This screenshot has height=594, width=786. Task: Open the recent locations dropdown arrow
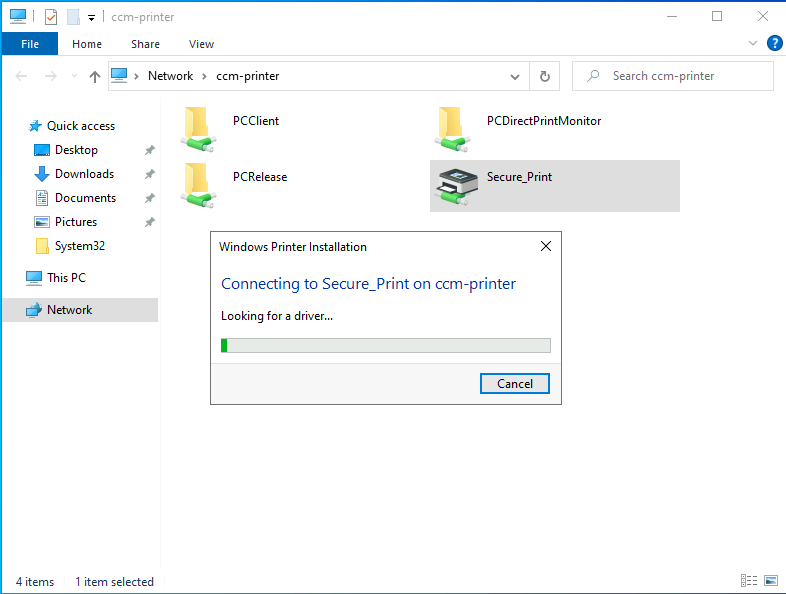tap(74, 76)
